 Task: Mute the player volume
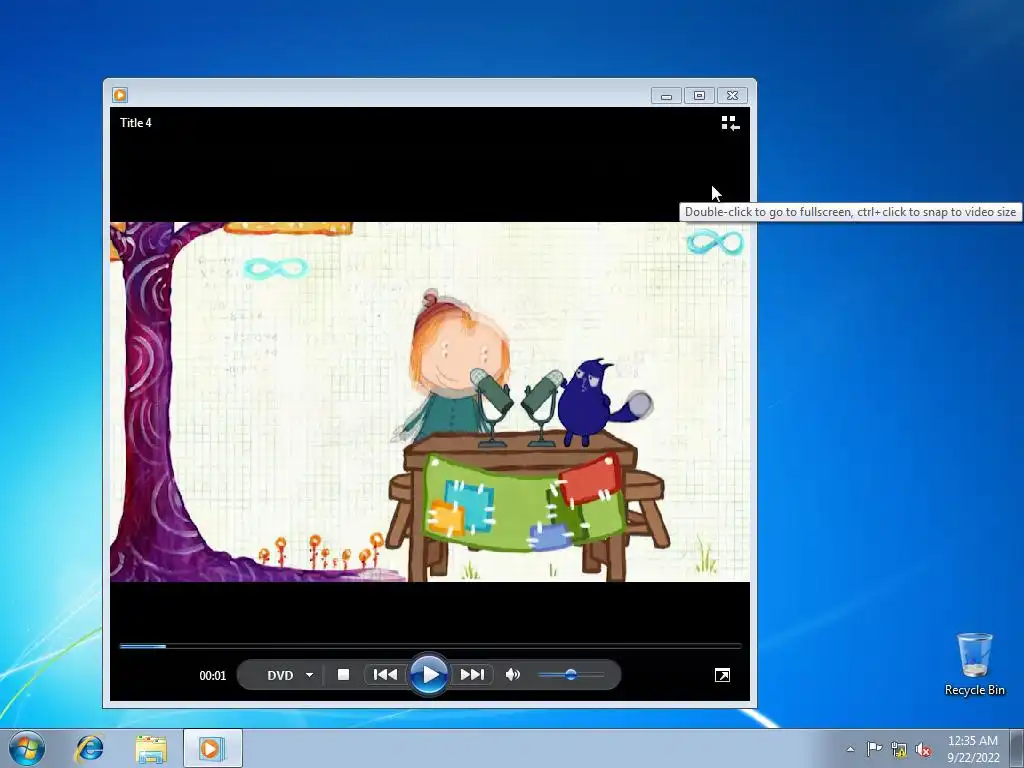(x=513, y=675)
